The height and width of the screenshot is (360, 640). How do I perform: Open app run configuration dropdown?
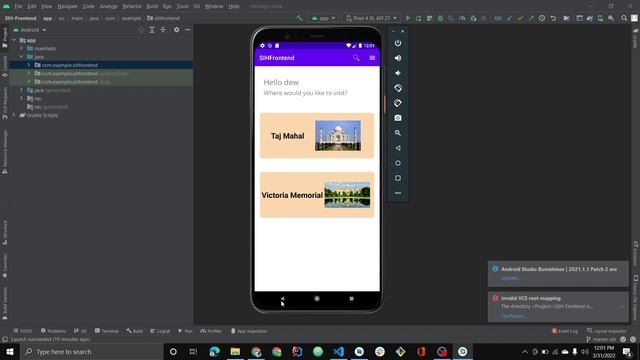323,18
